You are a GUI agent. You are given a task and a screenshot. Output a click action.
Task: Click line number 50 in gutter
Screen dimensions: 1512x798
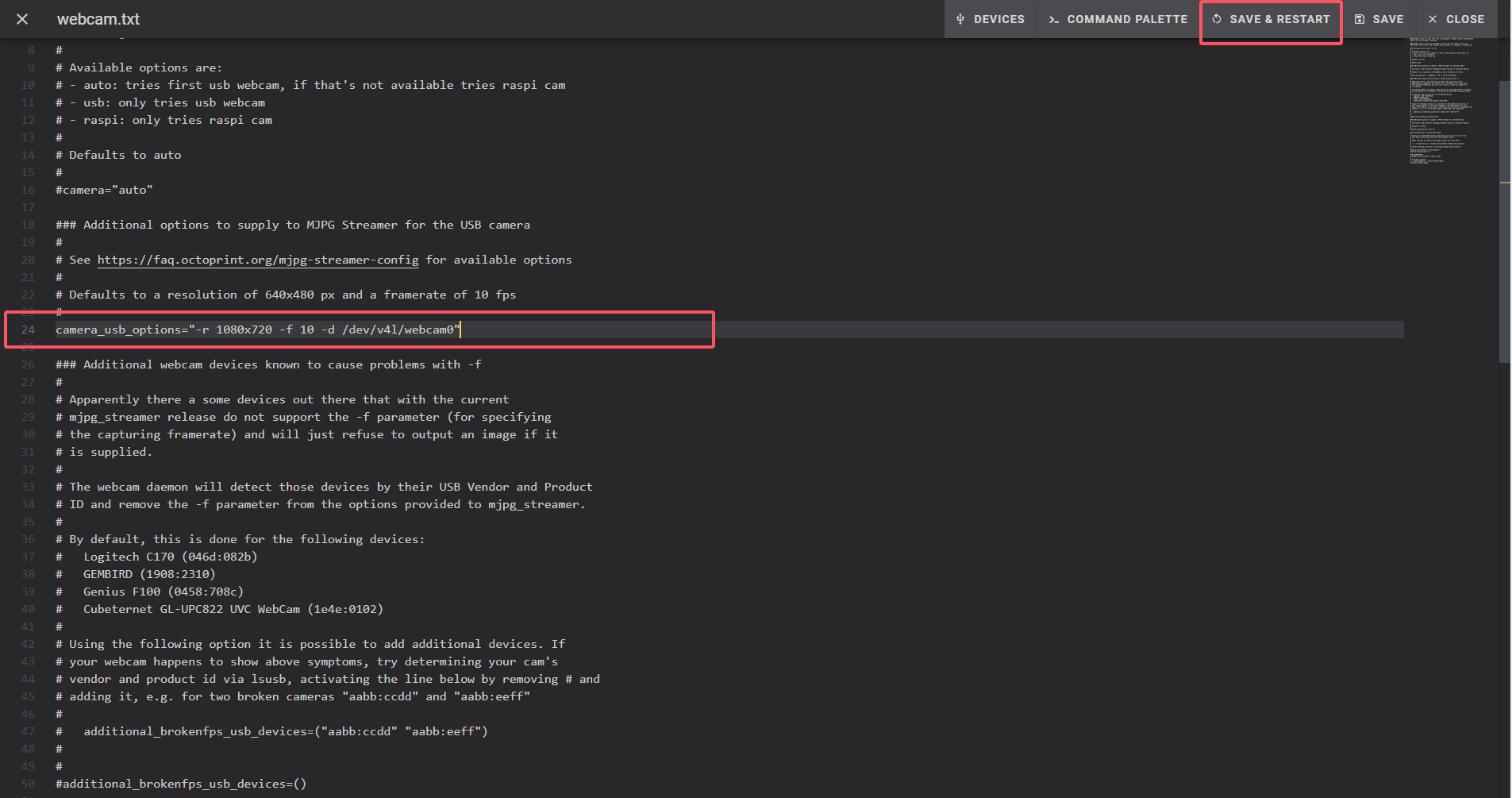29,784
